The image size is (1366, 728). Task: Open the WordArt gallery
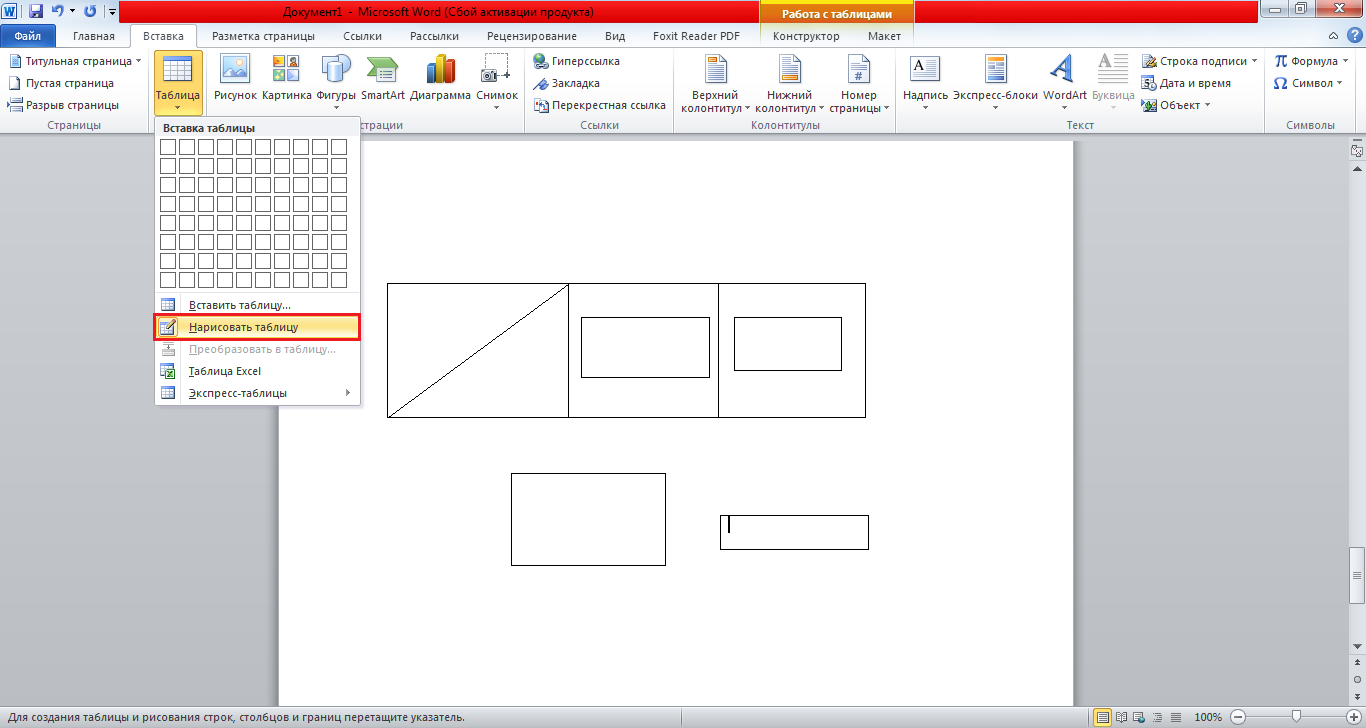coord(1064,70)
